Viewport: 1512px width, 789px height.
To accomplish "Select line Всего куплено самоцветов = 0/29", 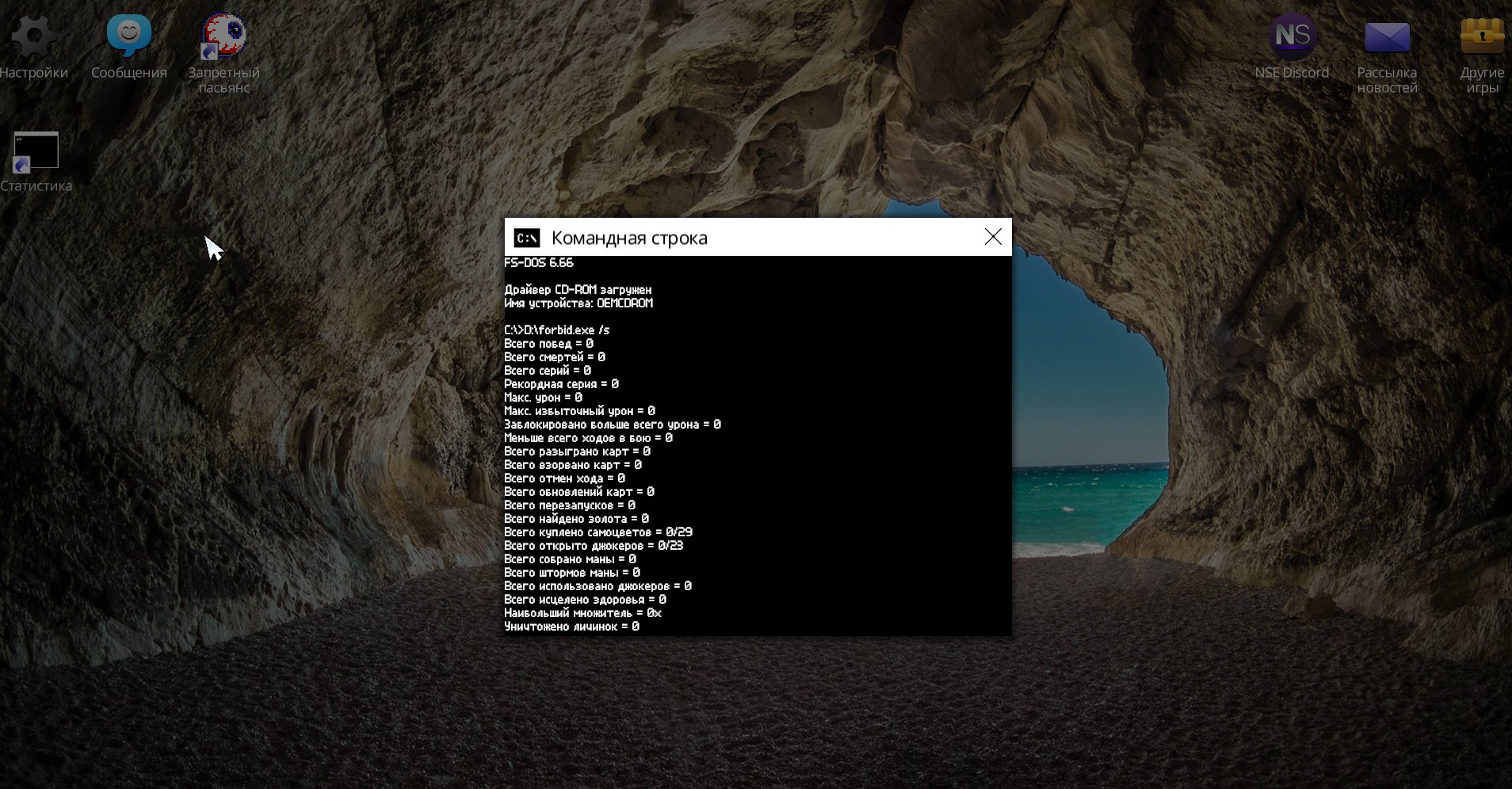I will [598, 532].
